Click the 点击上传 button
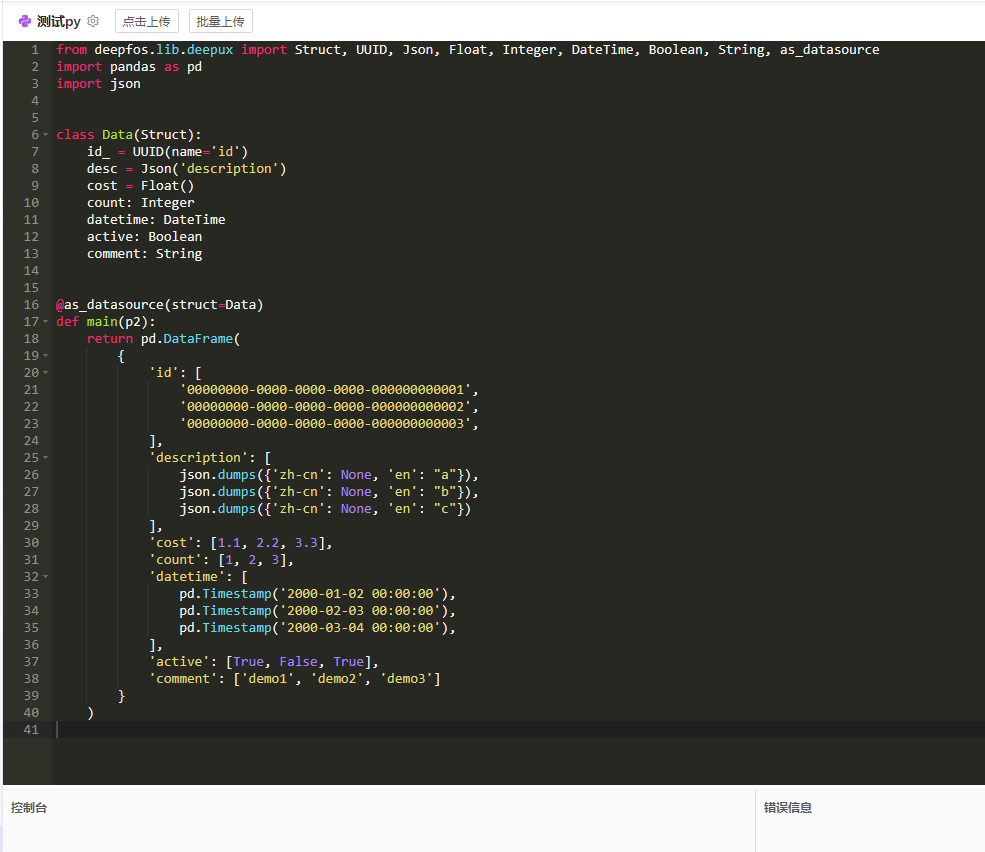Screen dimensions: 985x852 pyautogui.click(x=146, y=21)
